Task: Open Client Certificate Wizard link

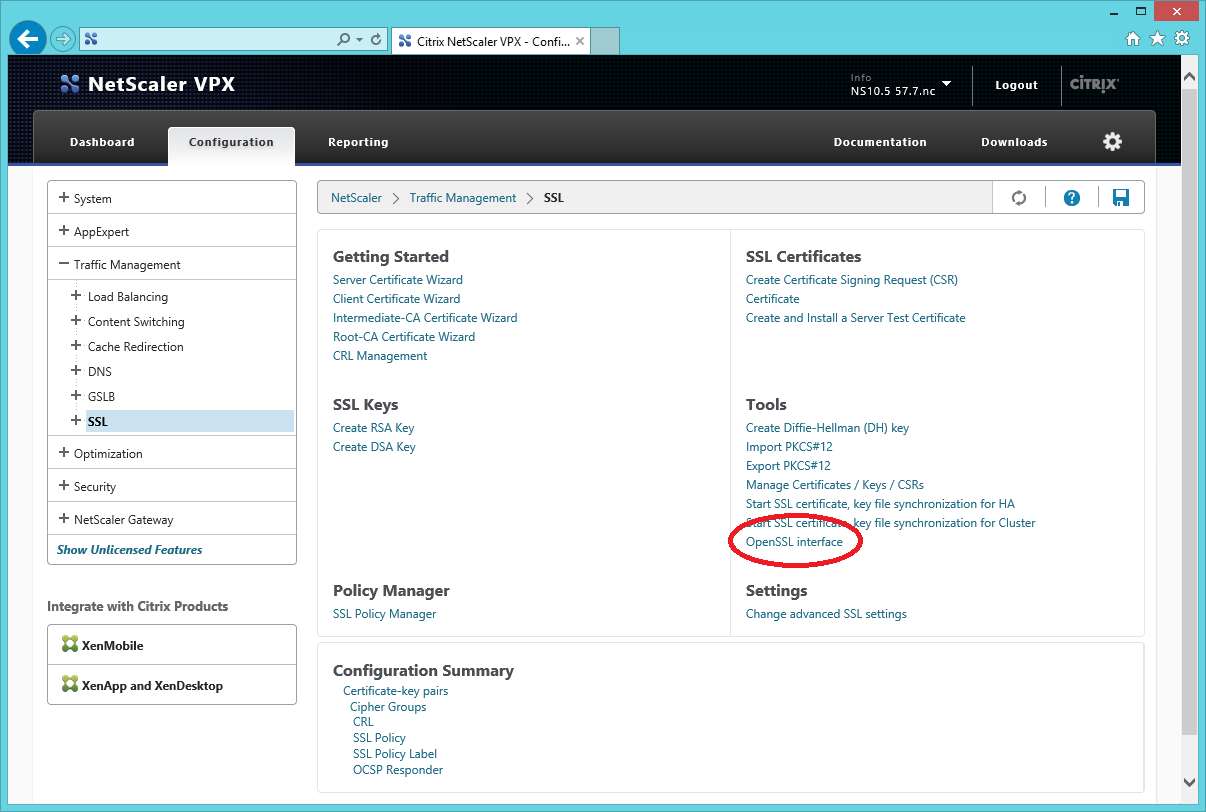Action: pyautogui.click(x=397, y=299)
